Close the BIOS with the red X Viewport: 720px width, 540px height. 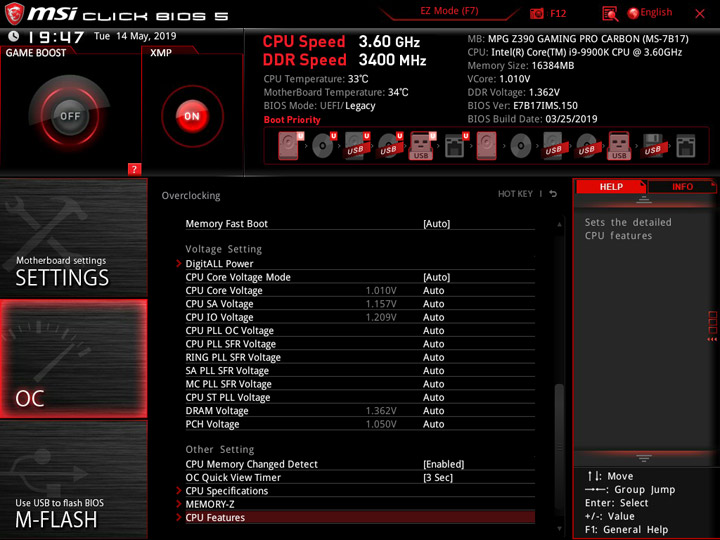tap(700, 14)
